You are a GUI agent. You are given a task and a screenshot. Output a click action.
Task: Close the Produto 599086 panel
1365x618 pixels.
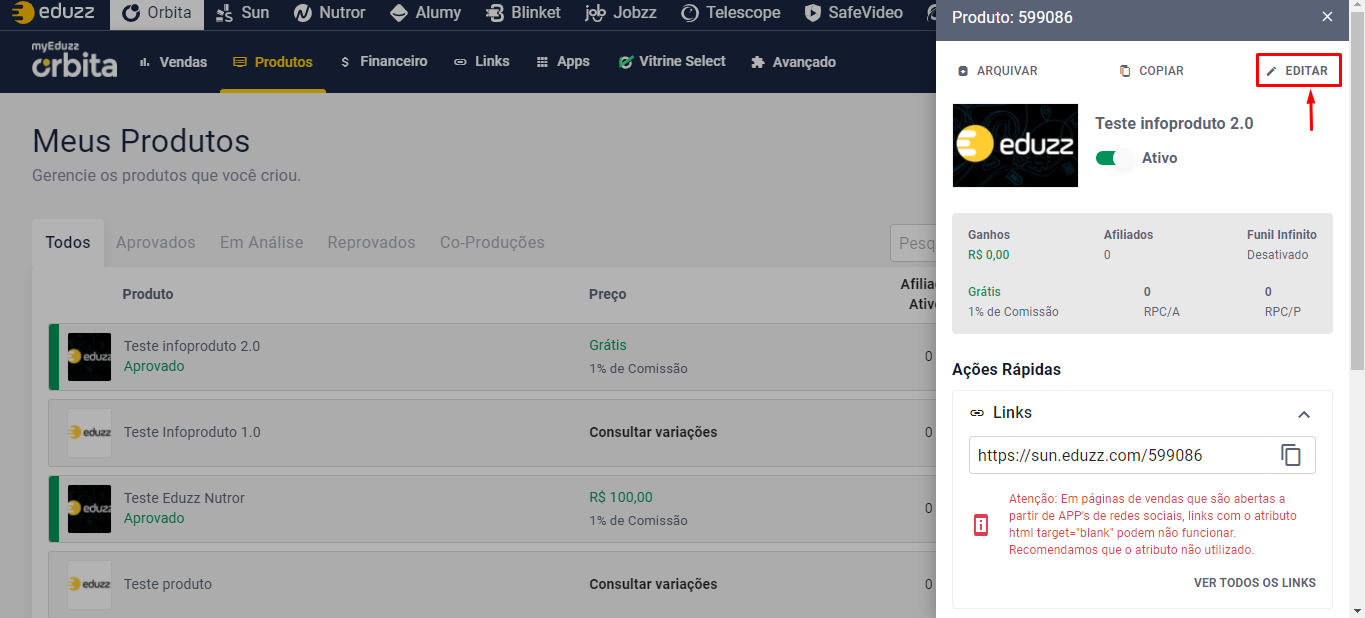pos(1327,17)
